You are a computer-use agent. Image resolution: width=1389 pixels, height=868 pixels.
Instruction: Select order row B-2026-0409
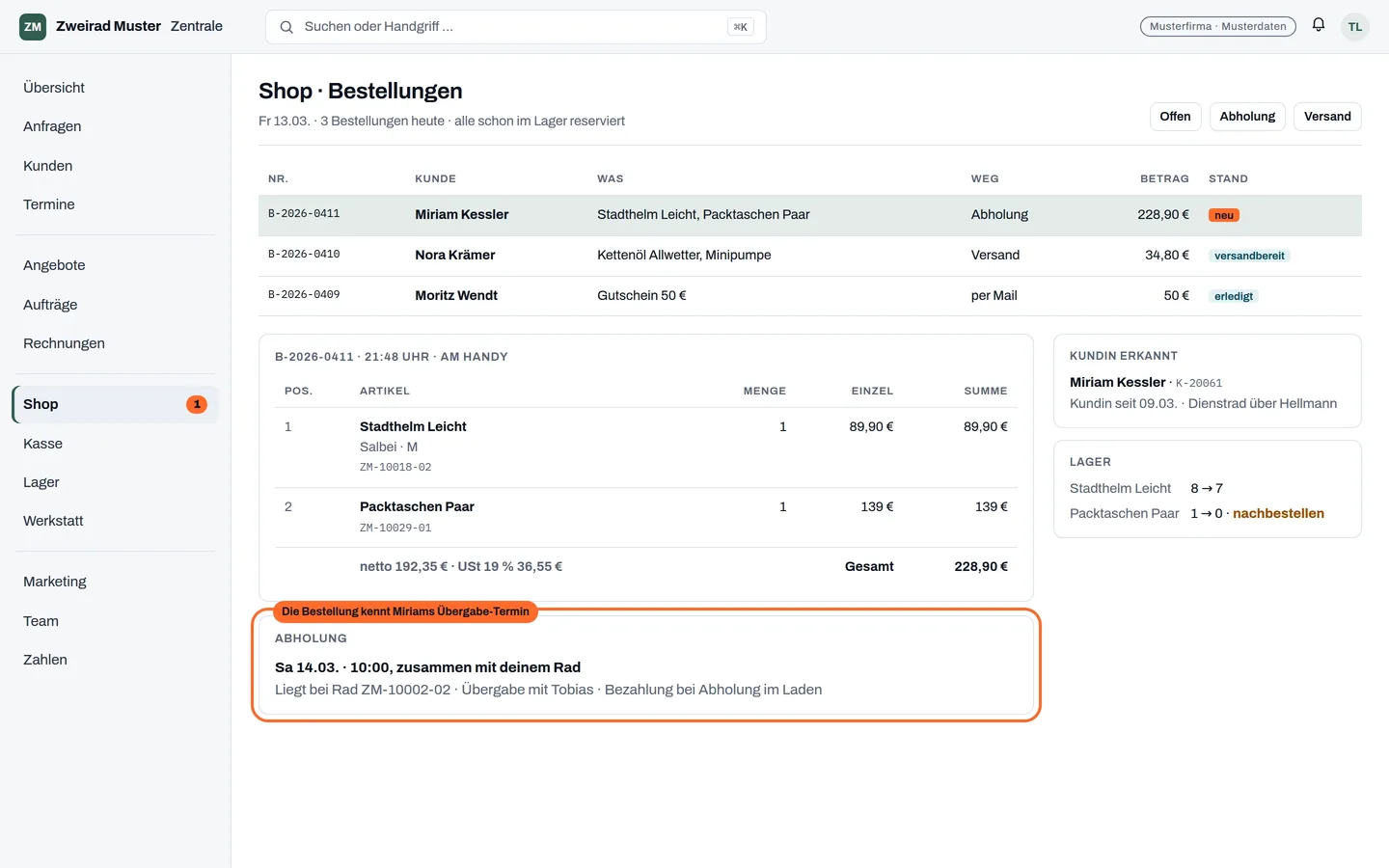click(810, 296)
